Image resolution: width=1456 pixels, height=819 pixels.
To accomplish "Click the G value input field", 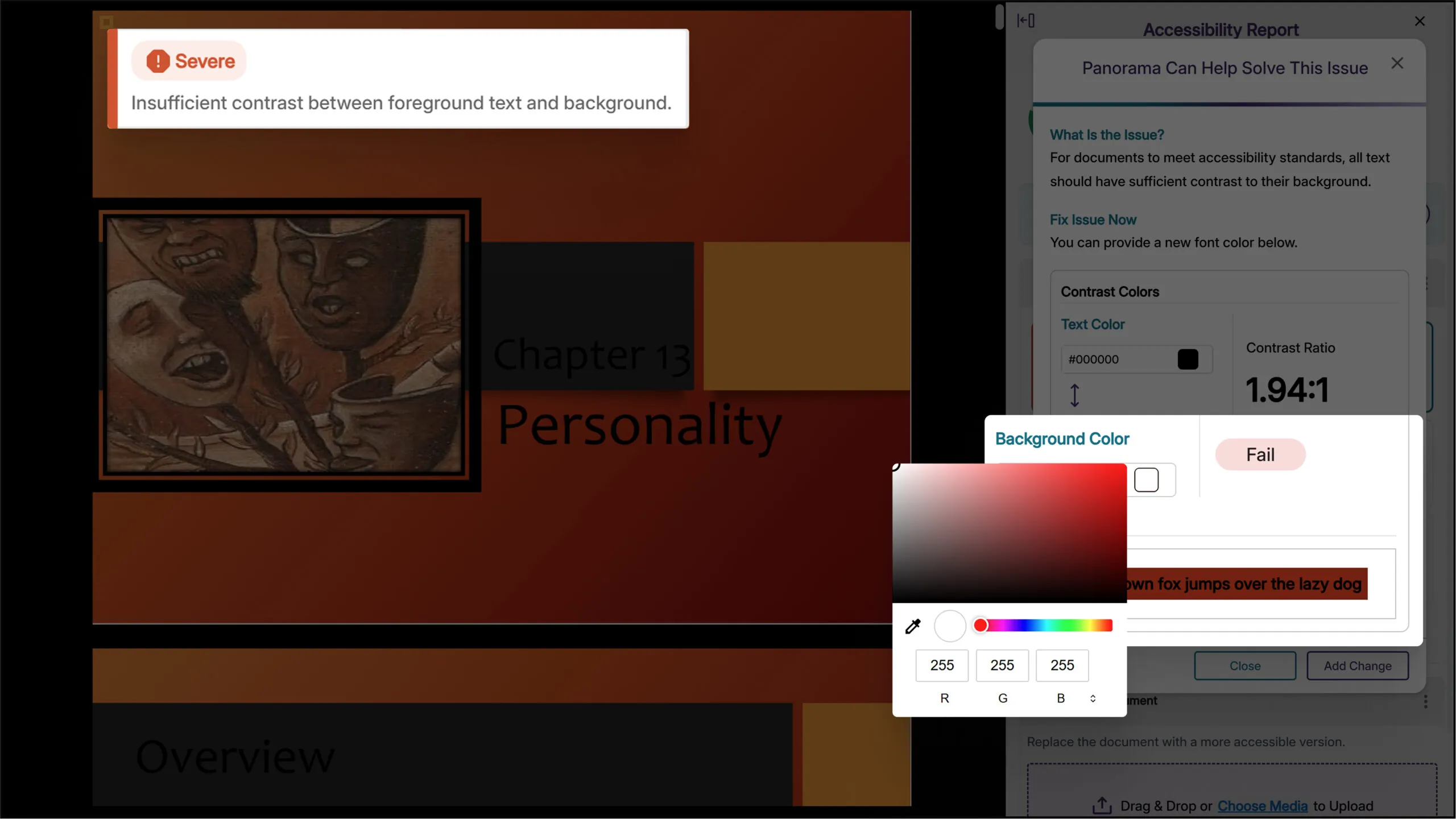I will click(x=1002, y=665).
